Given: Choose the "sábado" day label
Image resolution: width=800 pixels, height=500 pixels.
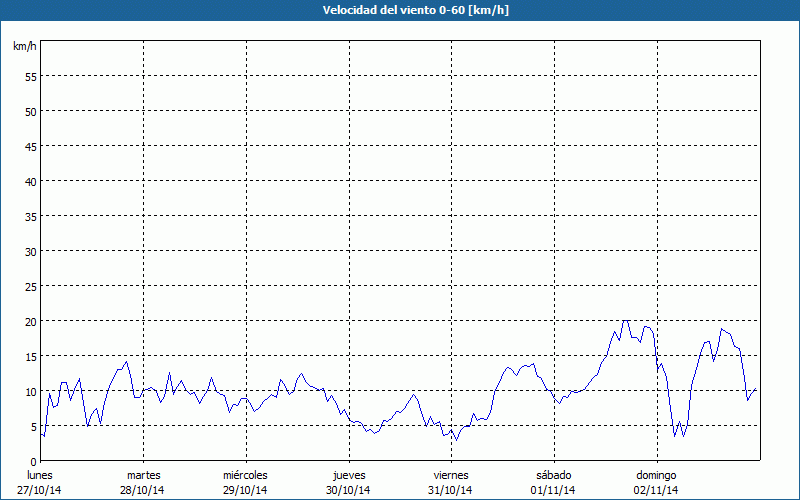Looking at the screenshot, I should pos(553,475).
